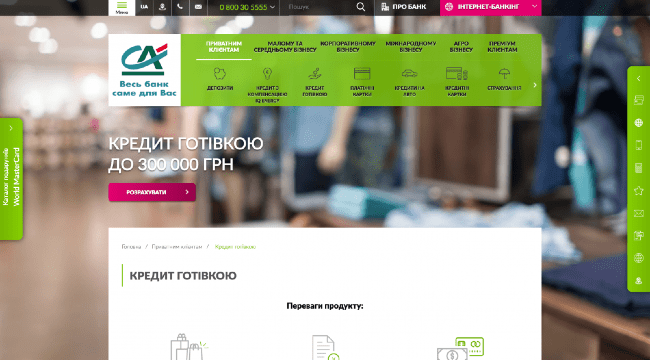Open the ПРО БАНК section
Image resolution: width=650 pixels, height=360 pixels.
click(x=404, y=7)
